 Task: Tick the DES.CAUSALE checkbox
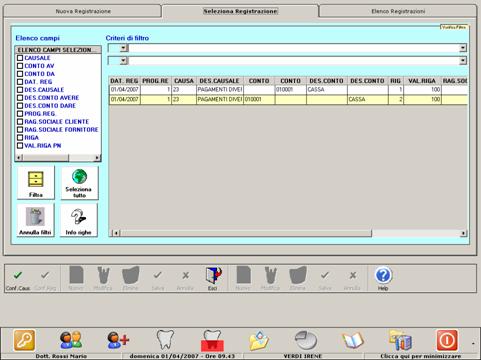[x=20, y=90]
